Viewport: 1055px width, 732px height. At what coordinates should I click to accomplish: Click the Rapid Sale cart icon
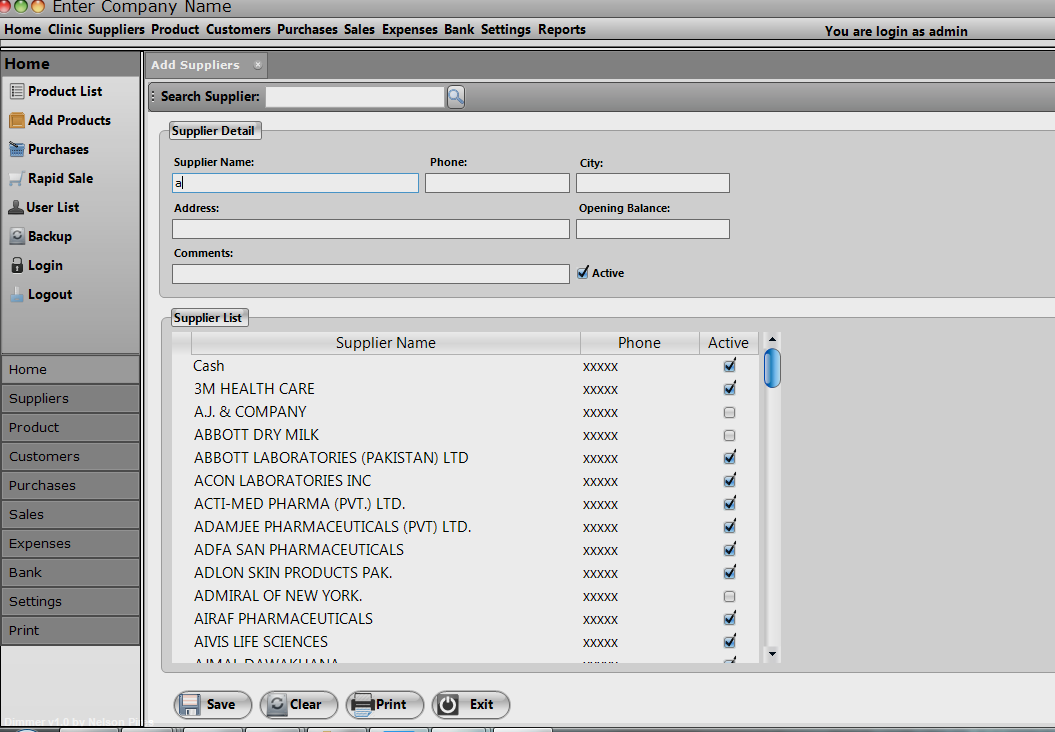[17, 178]
